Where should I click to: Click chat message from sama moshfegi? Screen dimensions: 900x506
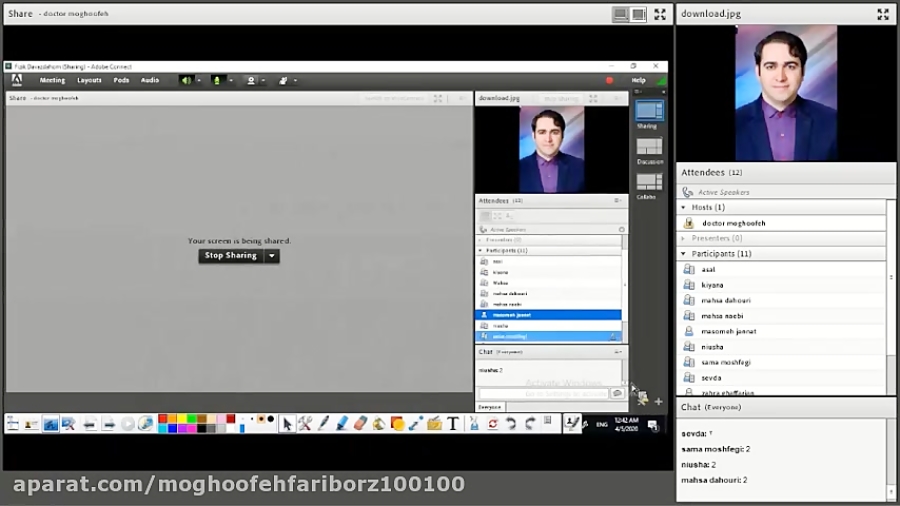click(716, 449)
